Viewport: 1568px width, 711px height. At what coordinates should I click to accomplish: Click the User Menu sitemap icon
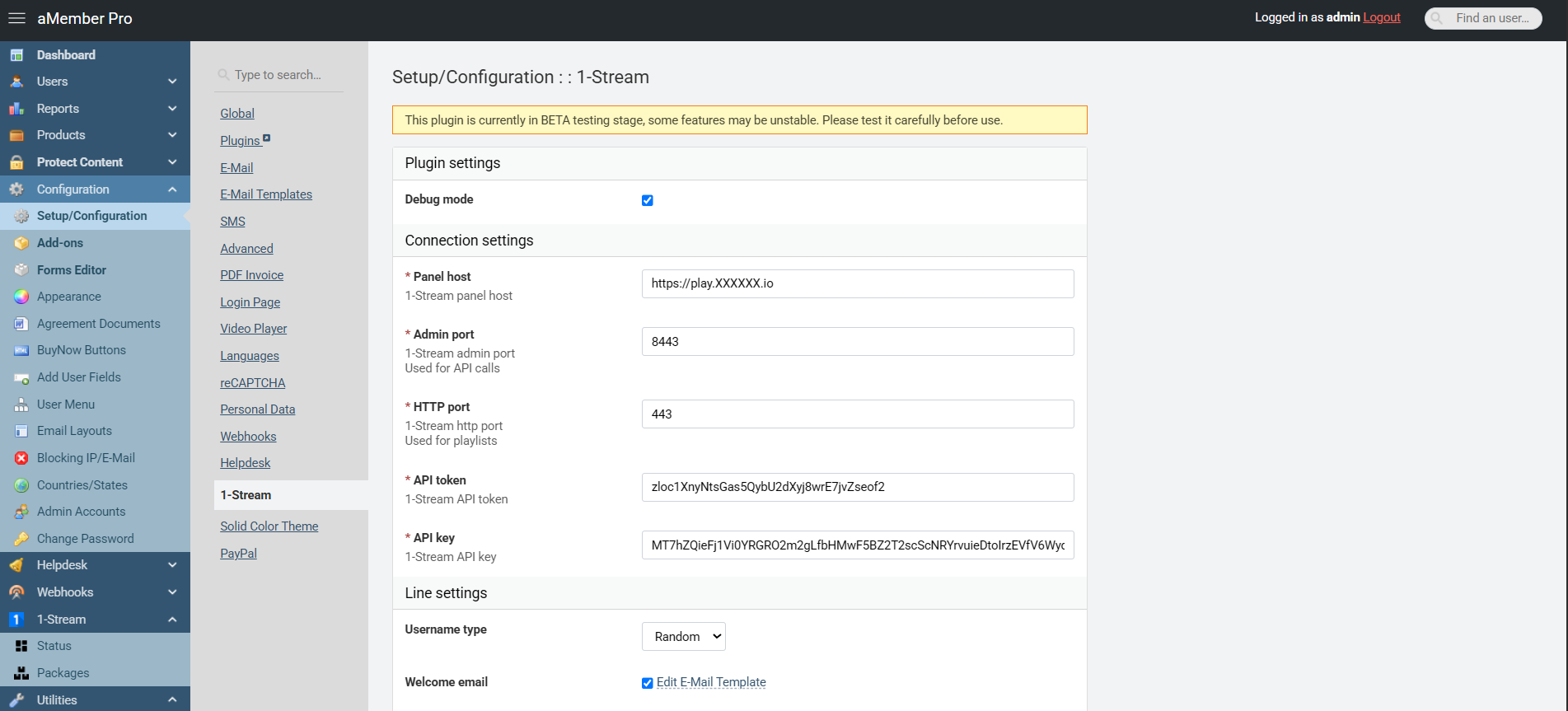(x=21, y=405)
